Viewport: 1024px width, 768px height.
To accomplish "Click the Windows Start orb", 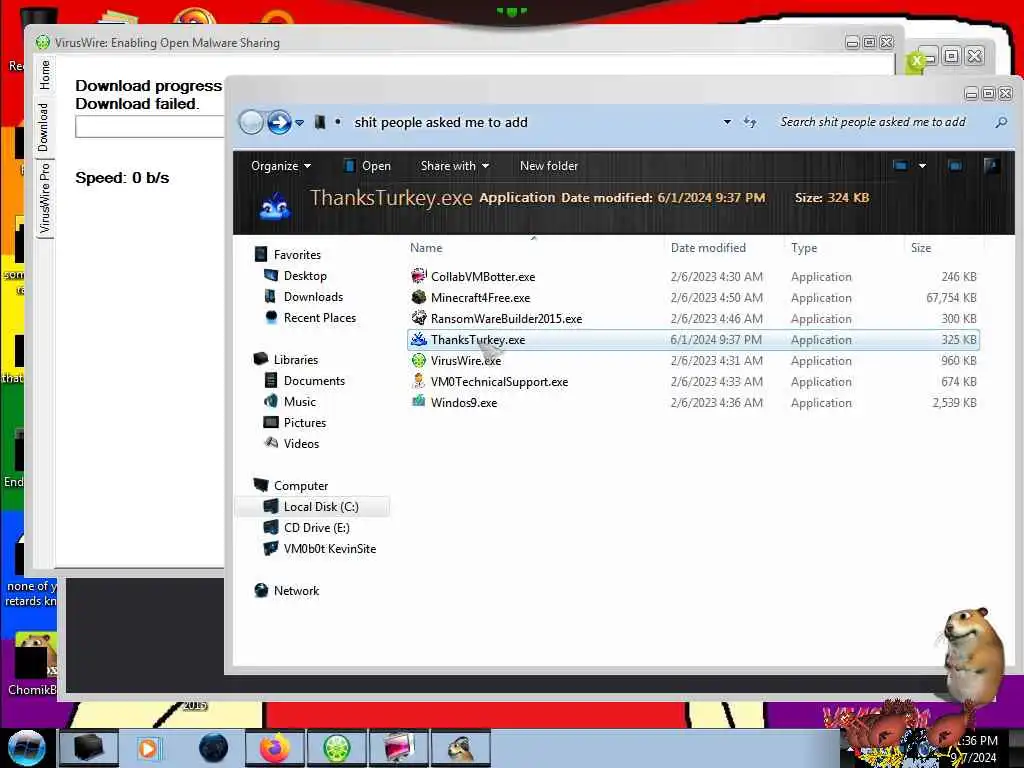I will pos(26,748).
